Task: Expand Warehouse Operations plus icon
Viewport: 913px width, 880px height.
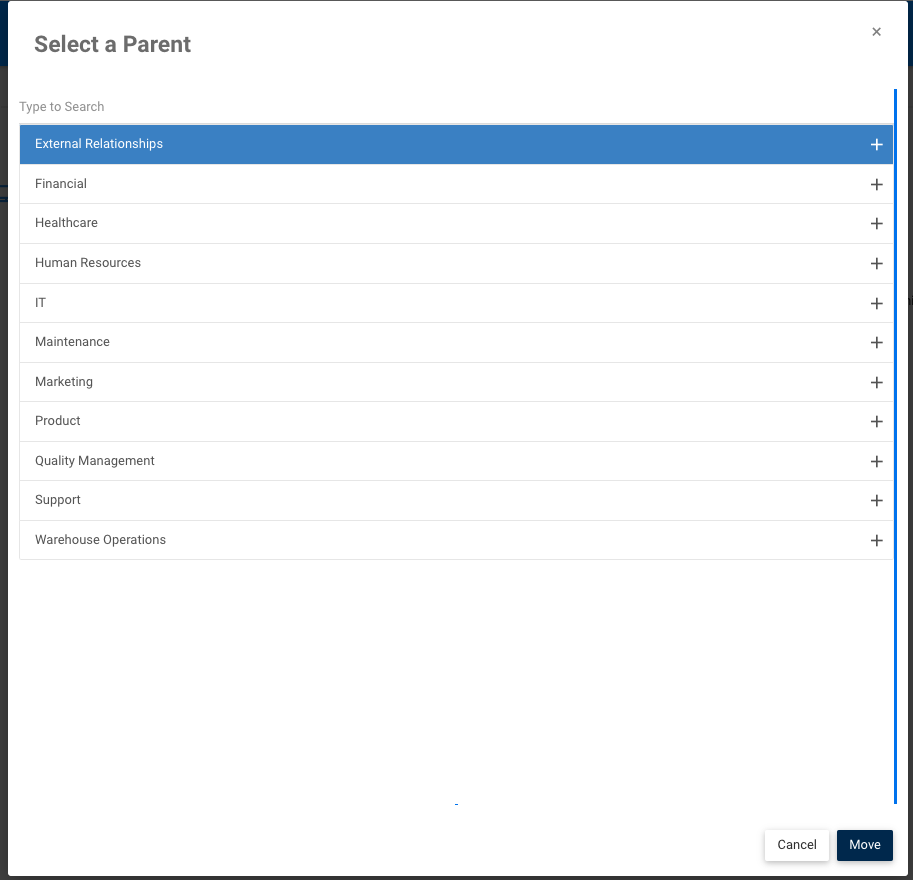Action: coord(876,540)
